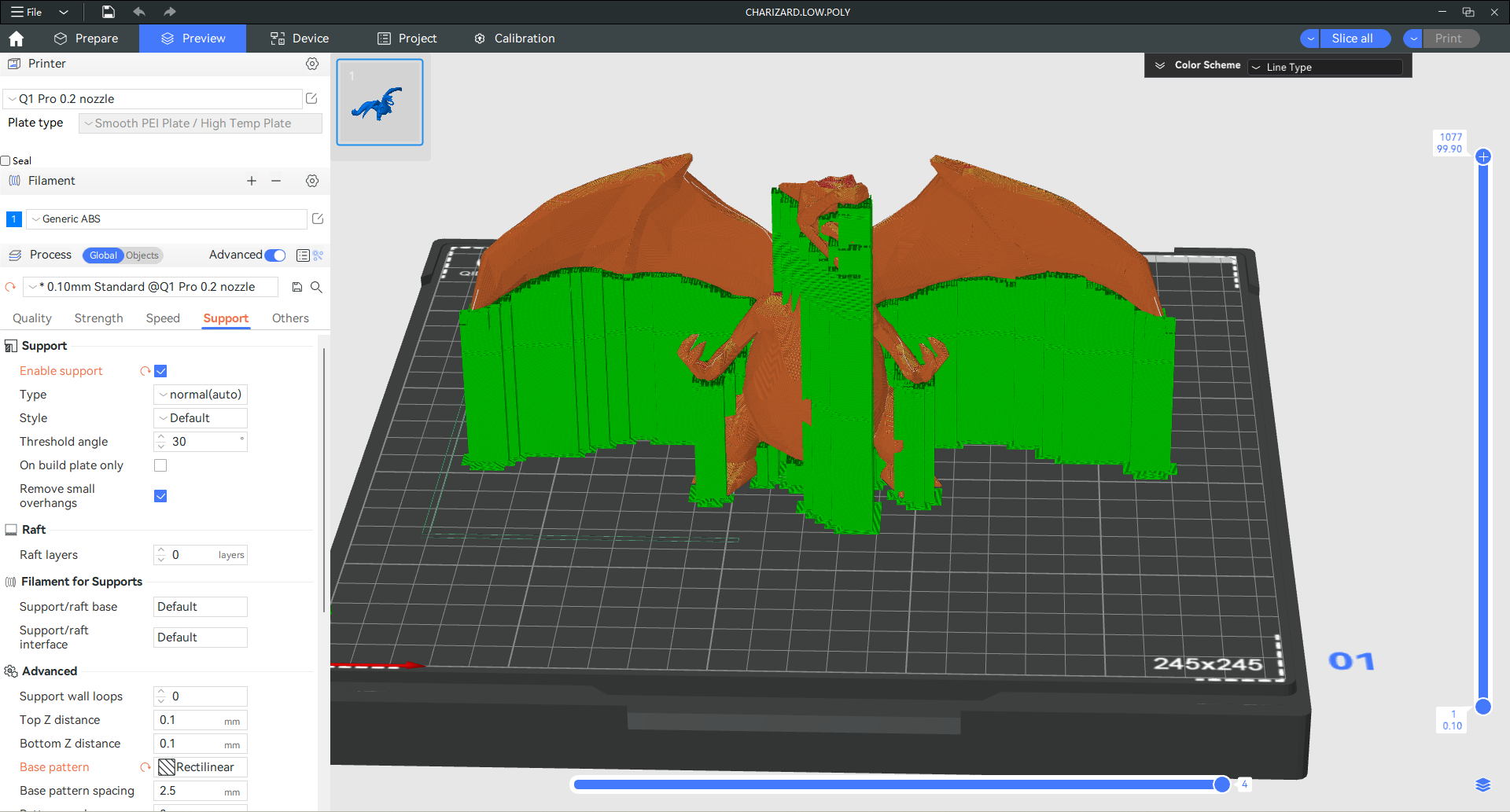Click the process settings puzzle icon
The width and height of the screenshot is (1510, 812).
[319, 255]
